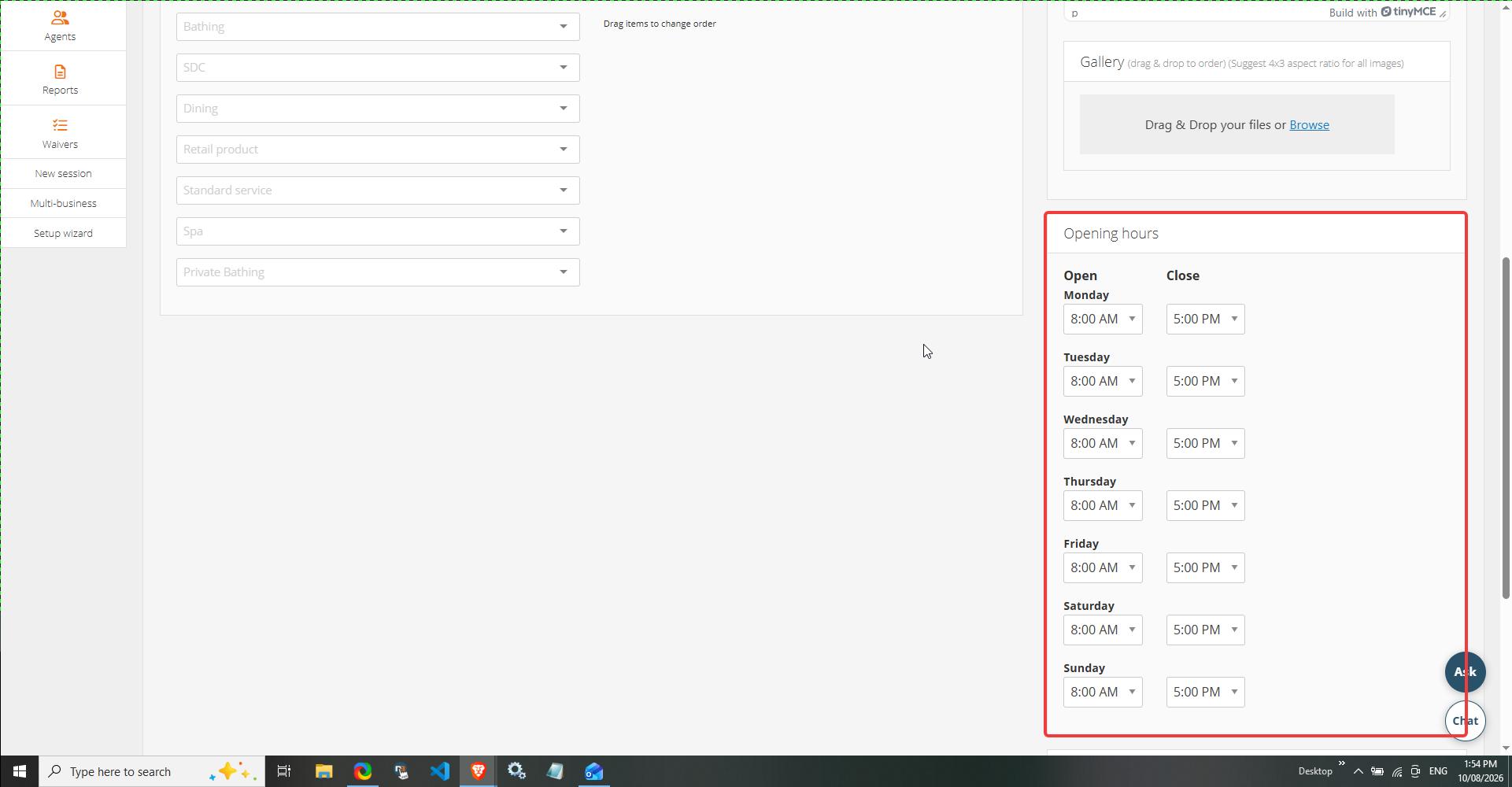
Task: Open Thursday closing time dropdown
Action: (1205, 505)
